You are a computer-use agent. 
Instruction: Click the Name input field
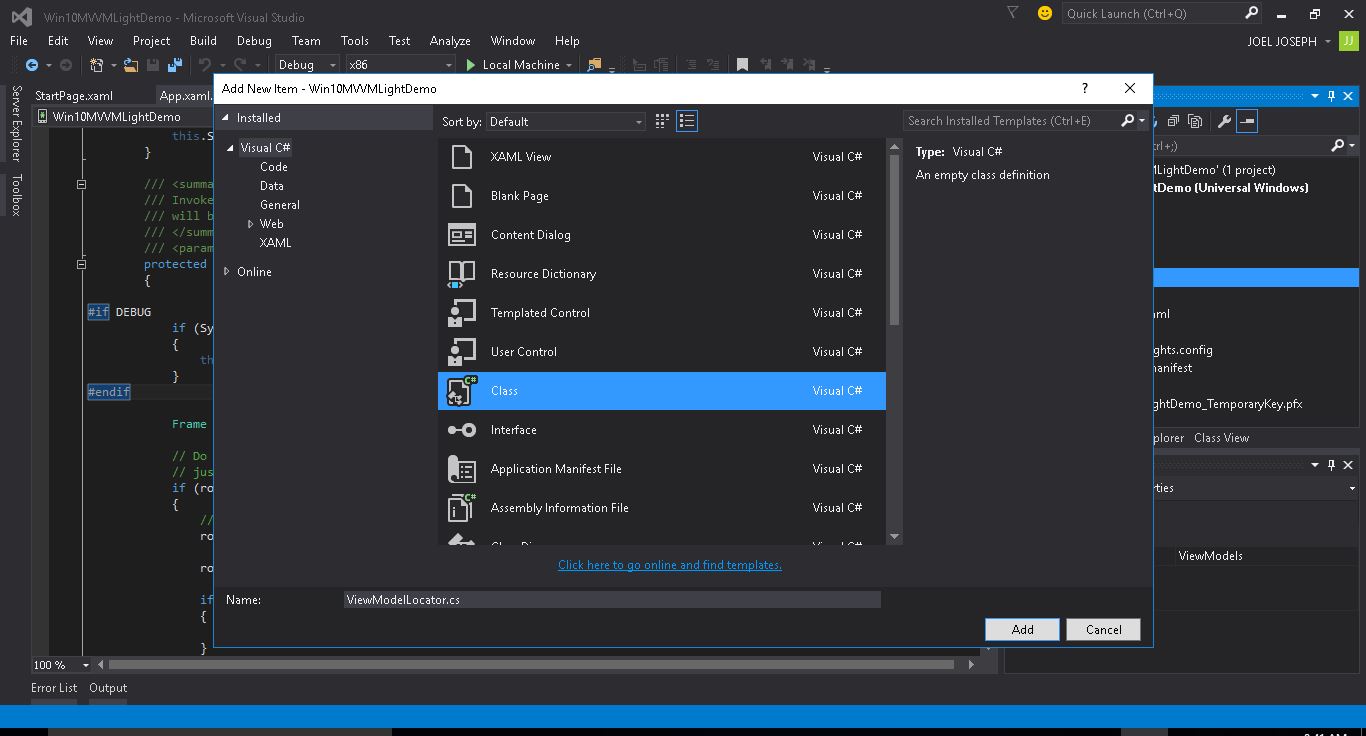pos(612,600)
